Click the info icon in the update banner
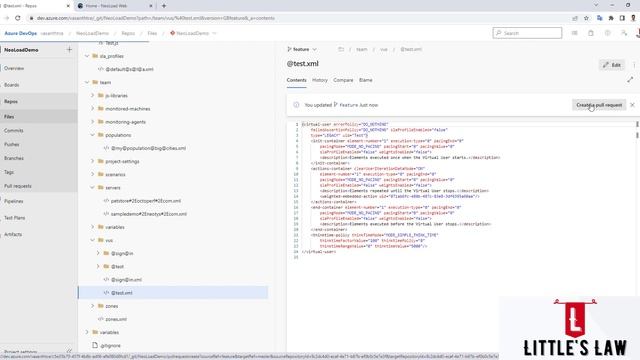 [x=296, y=105]
